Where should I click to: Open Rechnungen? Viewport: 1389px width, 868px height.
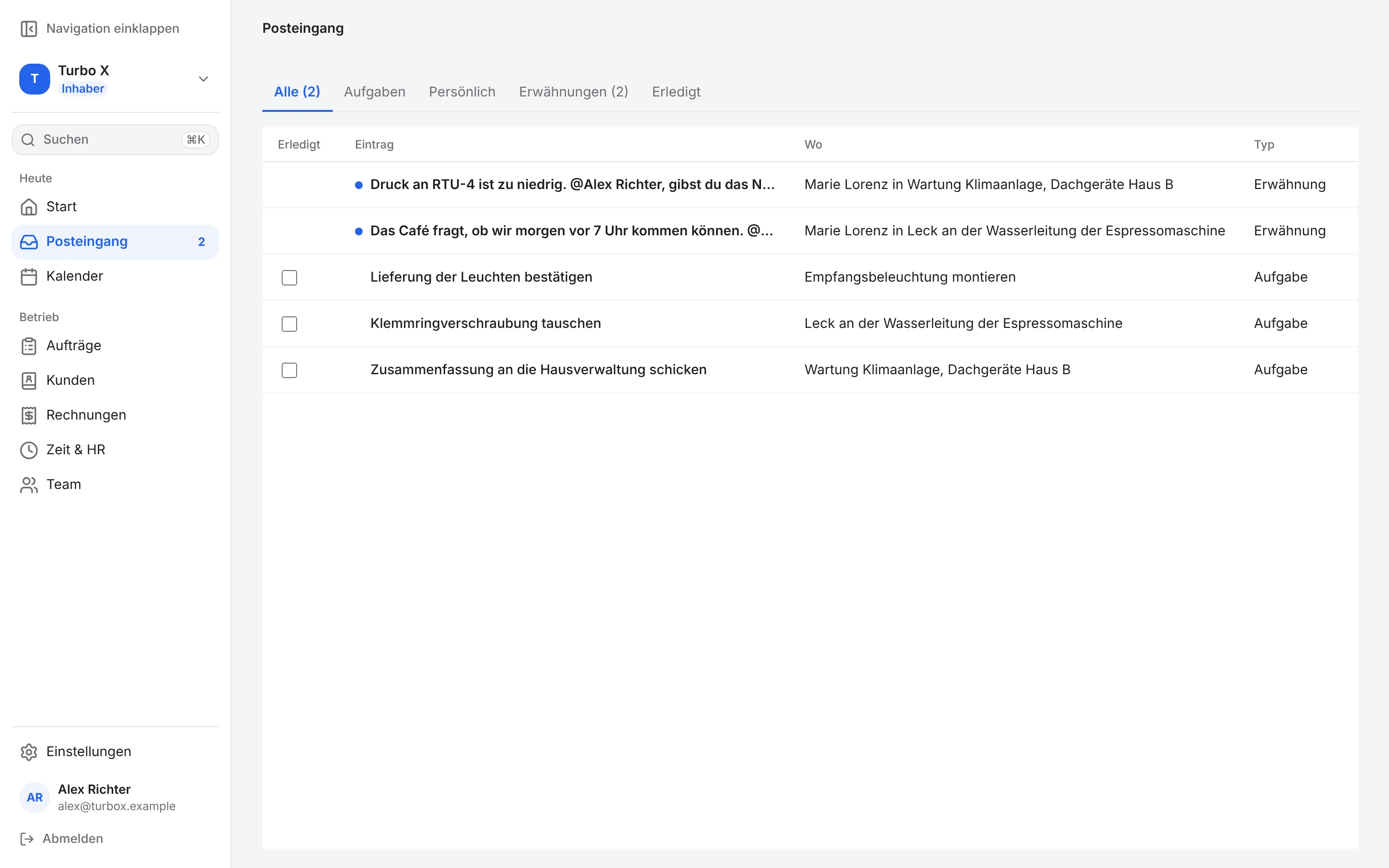115,415
